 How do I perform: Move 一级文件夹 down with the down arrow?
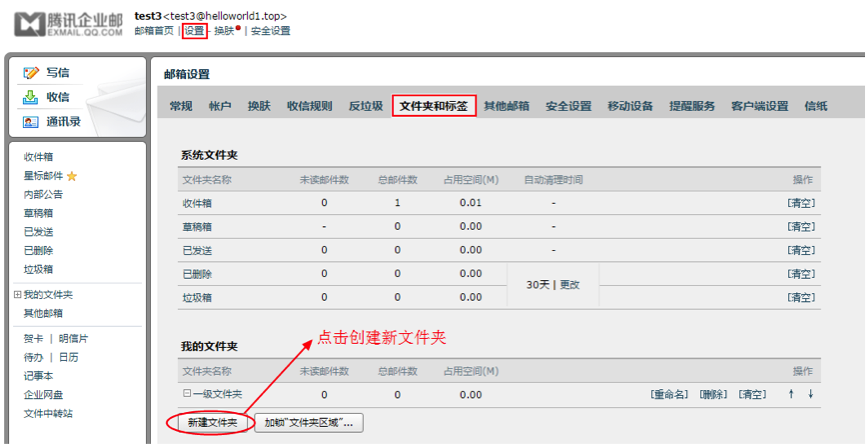coord(811,394)
